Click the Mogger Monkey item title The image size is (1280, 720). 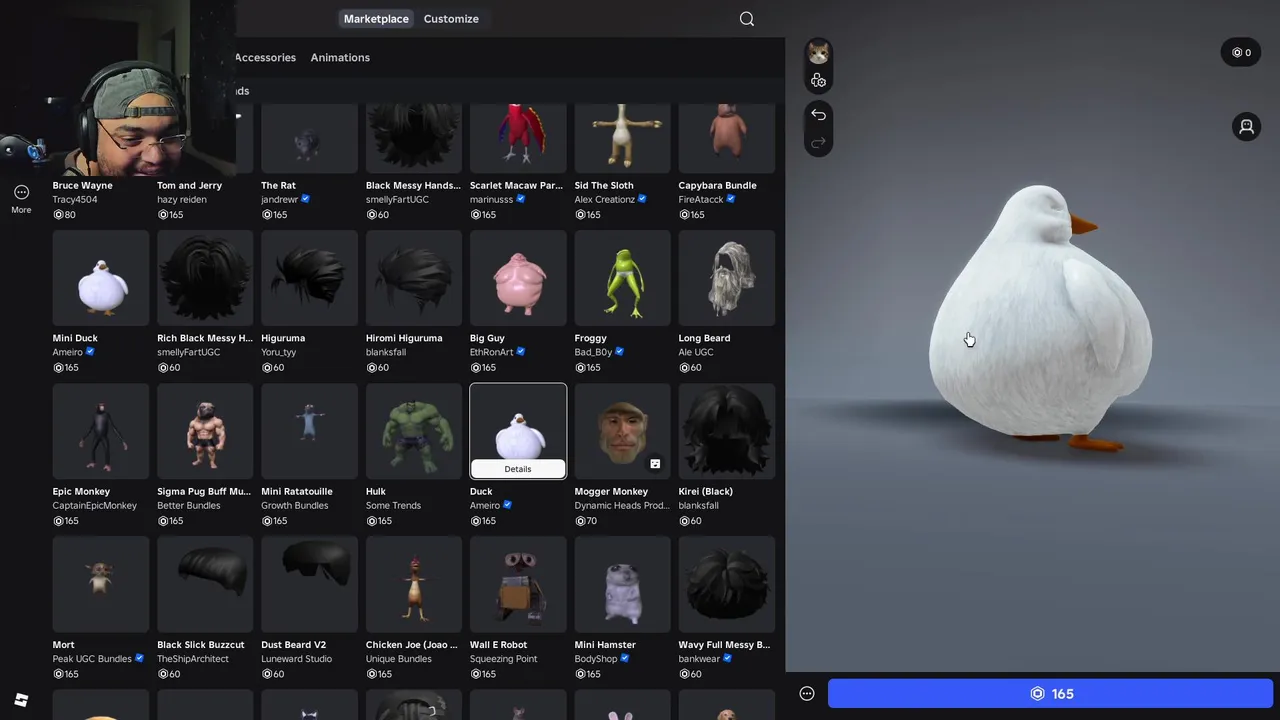(x=611, y=491)
